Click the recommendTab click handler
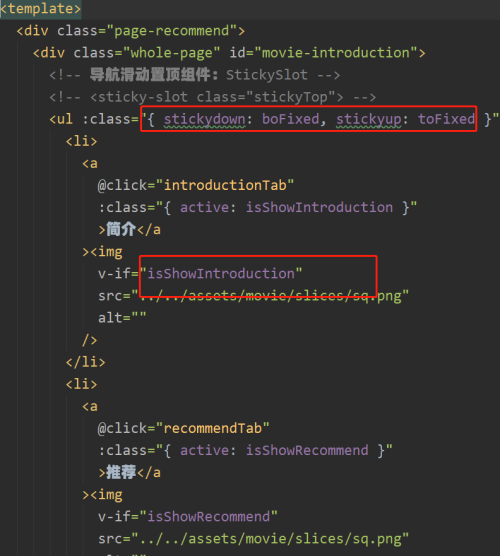 click(x=213, y=429)
